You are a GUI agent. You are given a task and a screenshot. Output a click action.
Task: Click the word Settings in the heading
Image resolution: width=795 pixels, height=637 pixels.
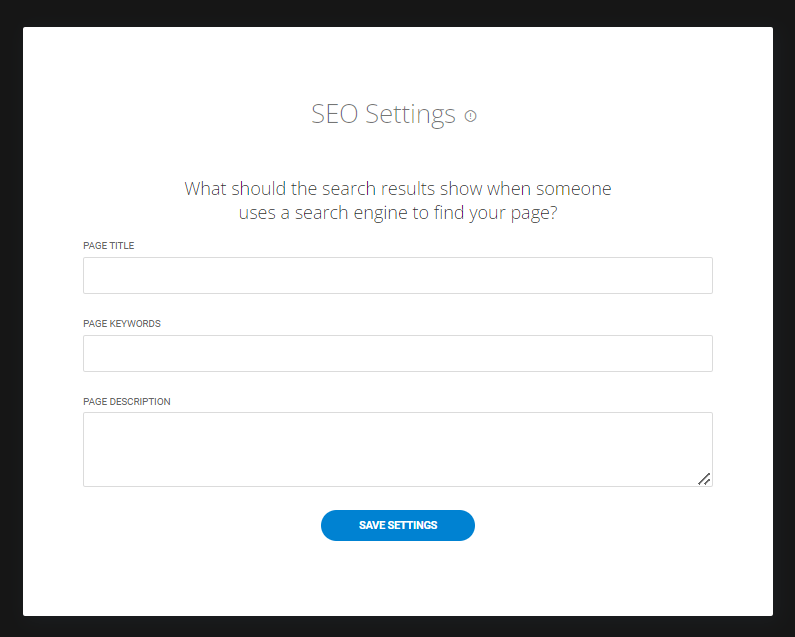coord(411,115)
